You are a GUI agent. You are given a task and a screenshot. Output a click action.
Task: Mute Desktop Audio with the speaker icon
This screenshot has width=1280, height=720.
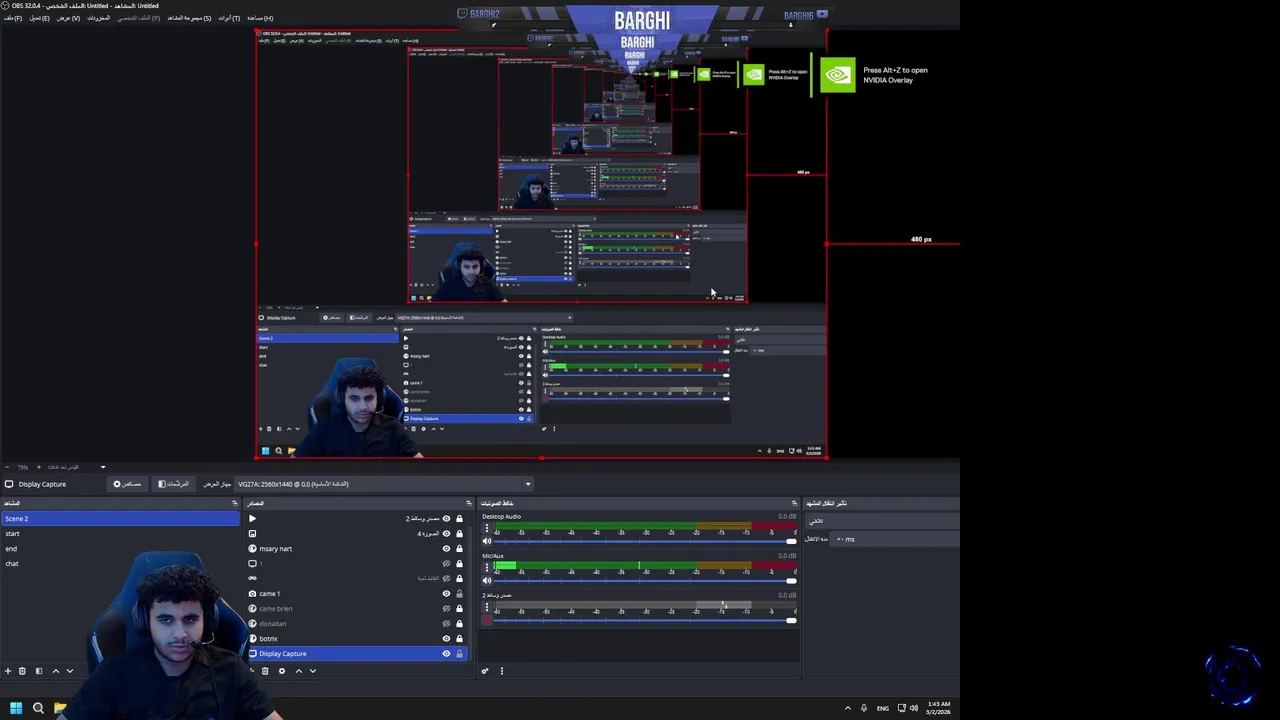click(x=487, y=541)
